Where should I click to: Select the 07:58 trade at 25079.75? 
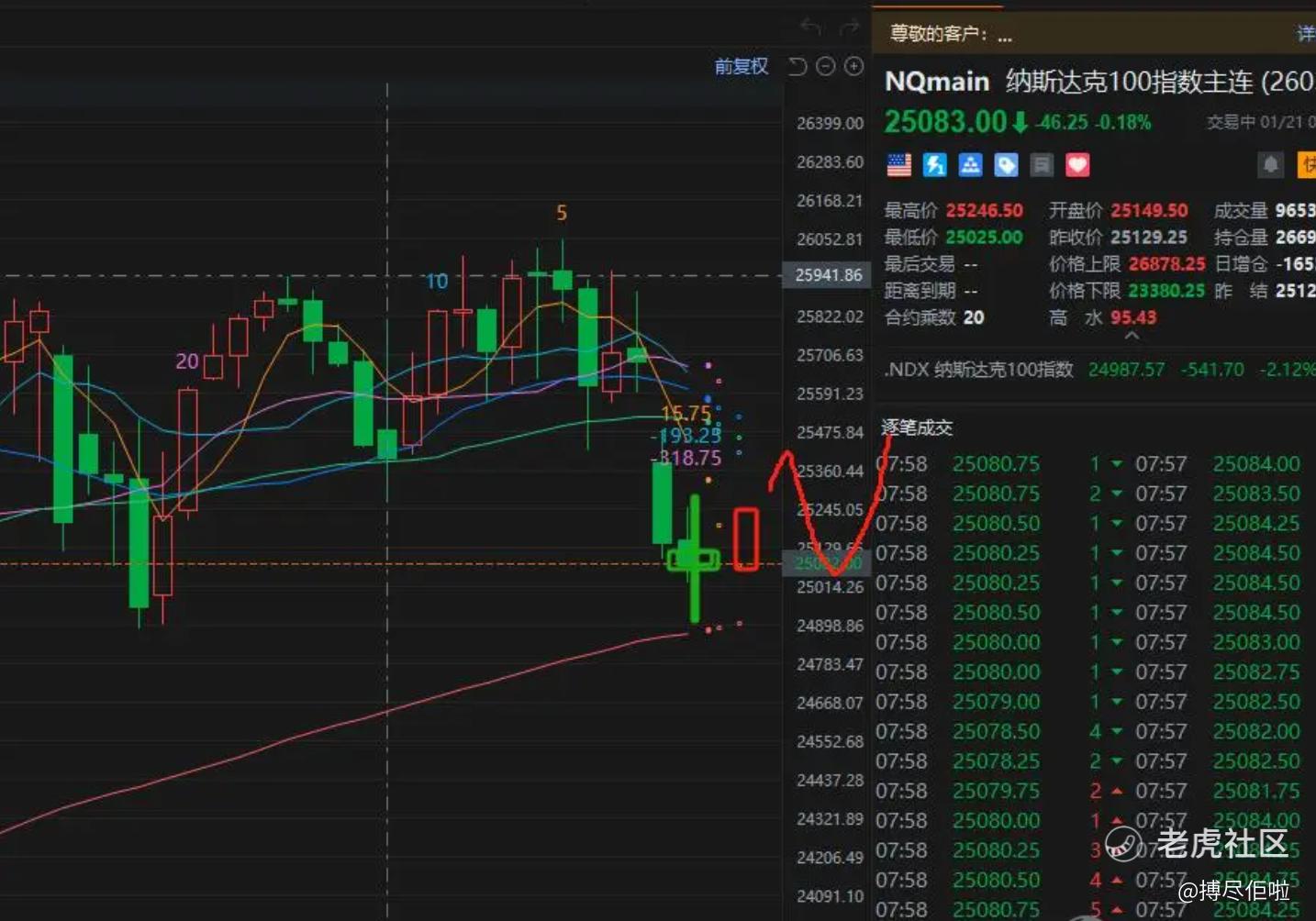996,791
